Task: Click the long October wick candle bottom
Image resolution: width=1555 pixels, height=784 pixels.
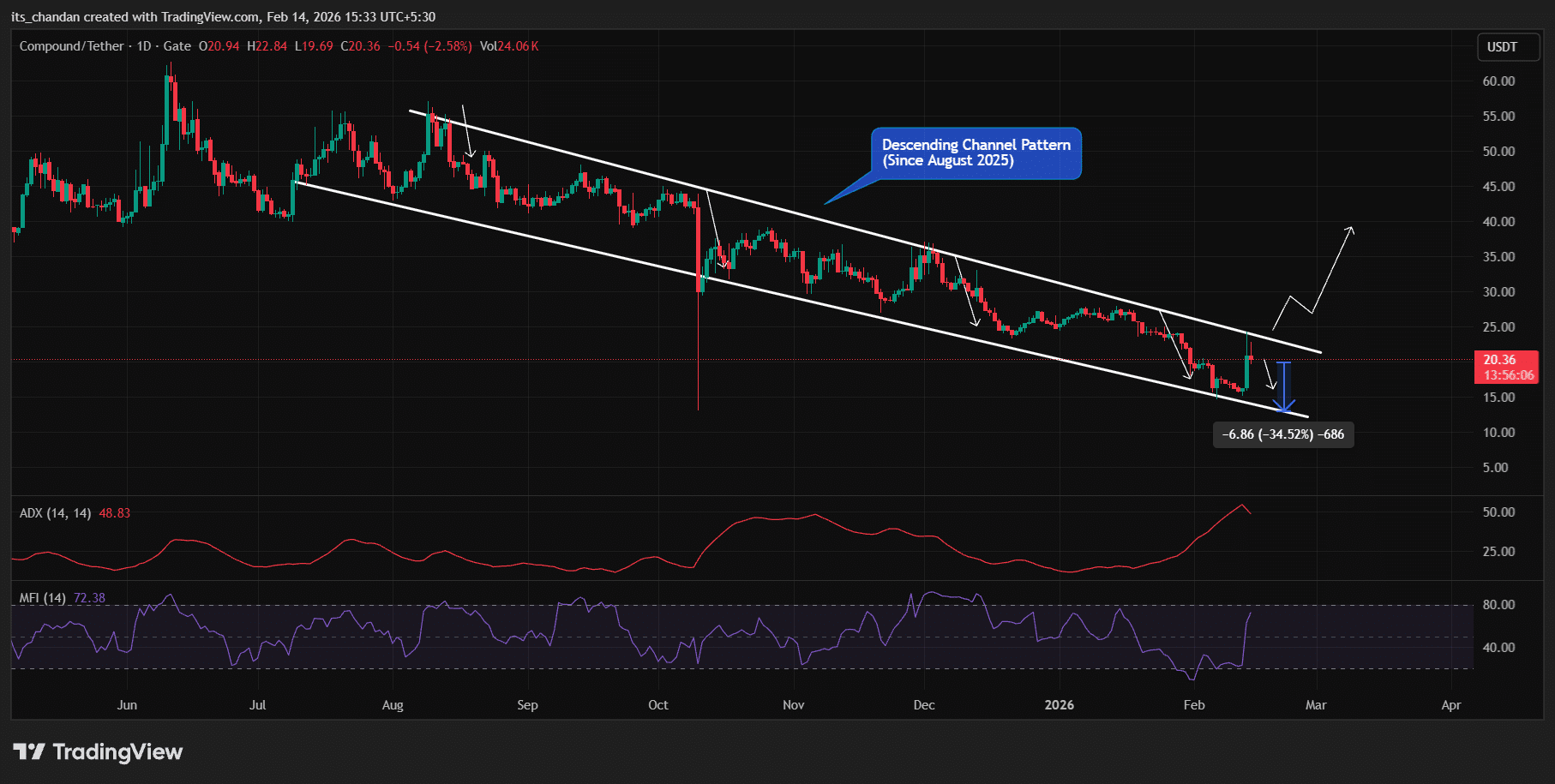Action: tap(698, 406)
